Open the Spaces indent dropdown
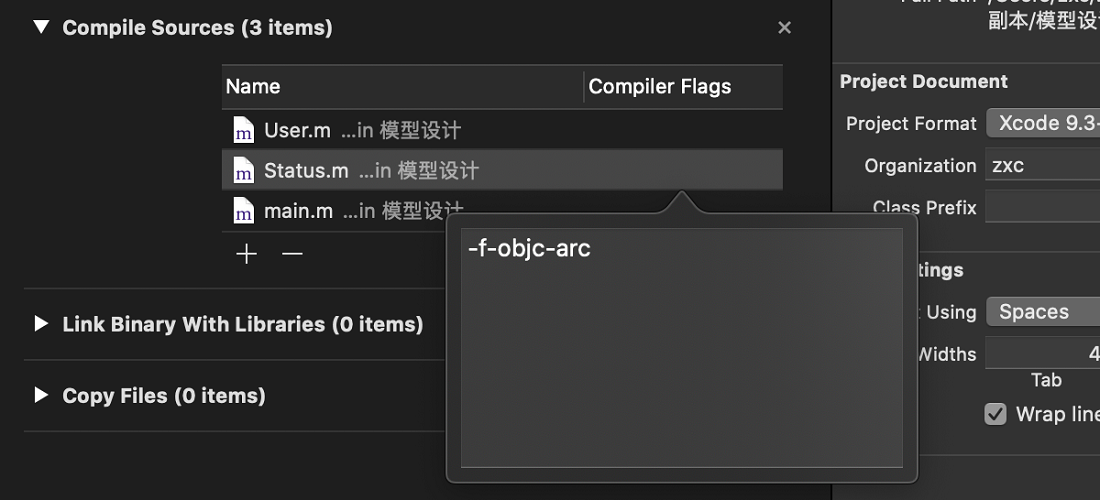 point(1042,311)
